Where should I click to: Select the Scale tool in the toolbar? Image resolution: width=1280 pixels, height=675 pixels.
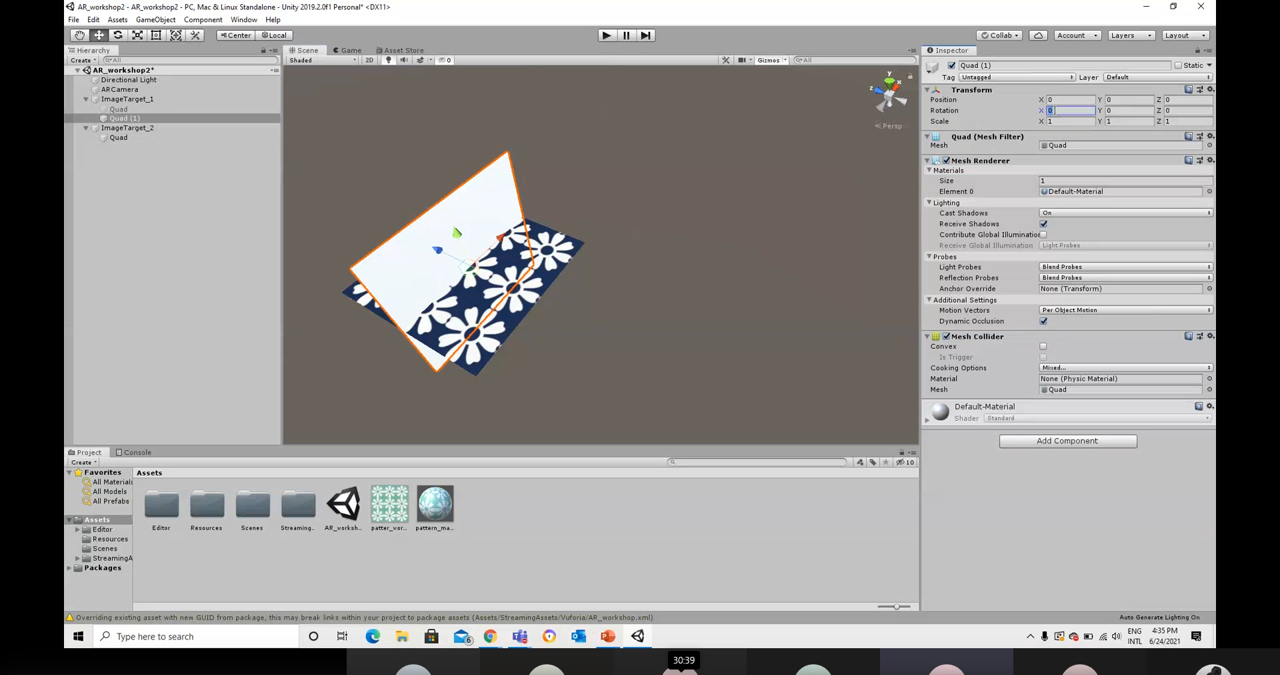tap(137, 35)
